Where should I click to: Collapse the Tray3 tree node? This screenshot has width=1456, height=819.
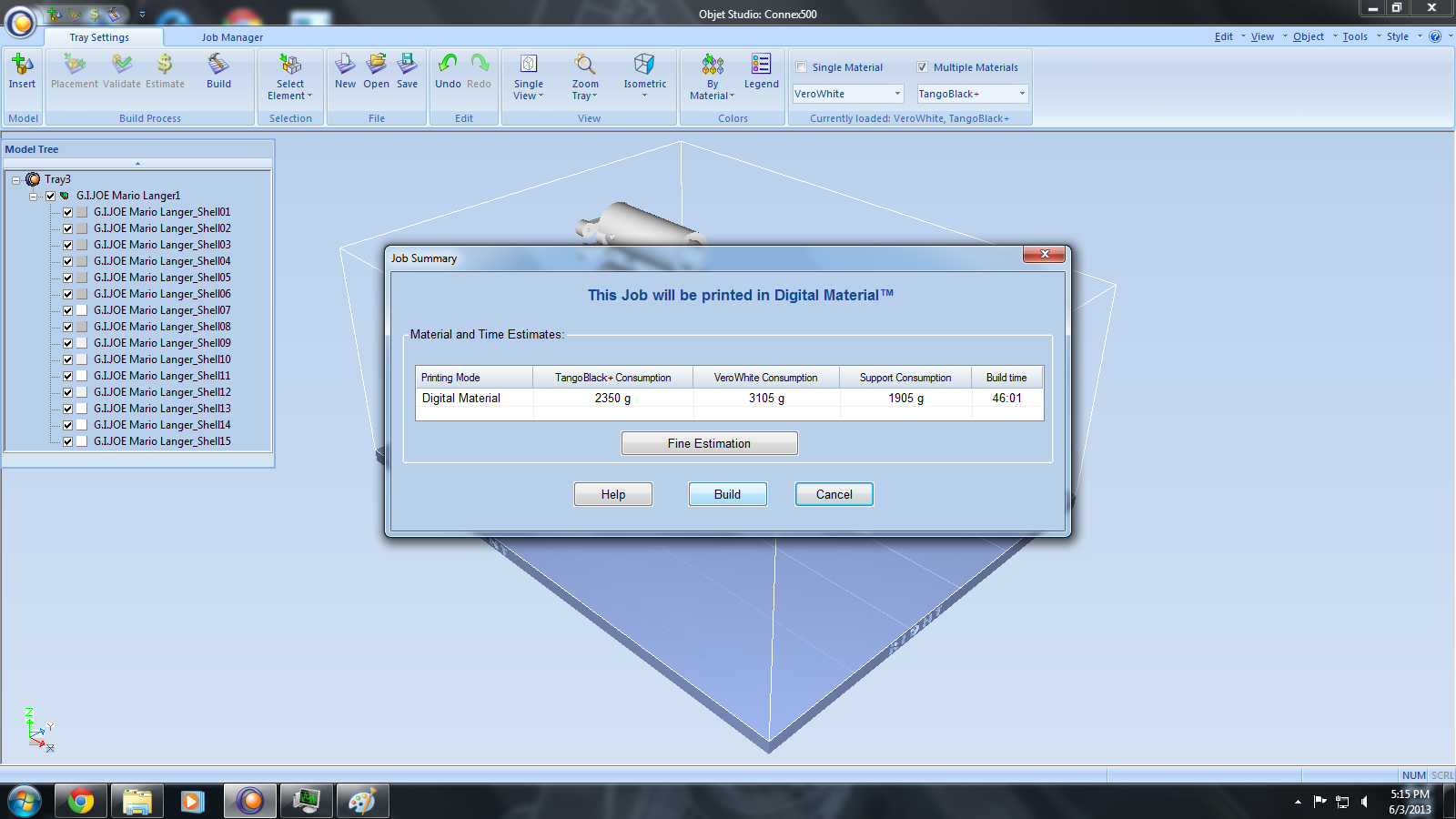(x=16, y=180)
